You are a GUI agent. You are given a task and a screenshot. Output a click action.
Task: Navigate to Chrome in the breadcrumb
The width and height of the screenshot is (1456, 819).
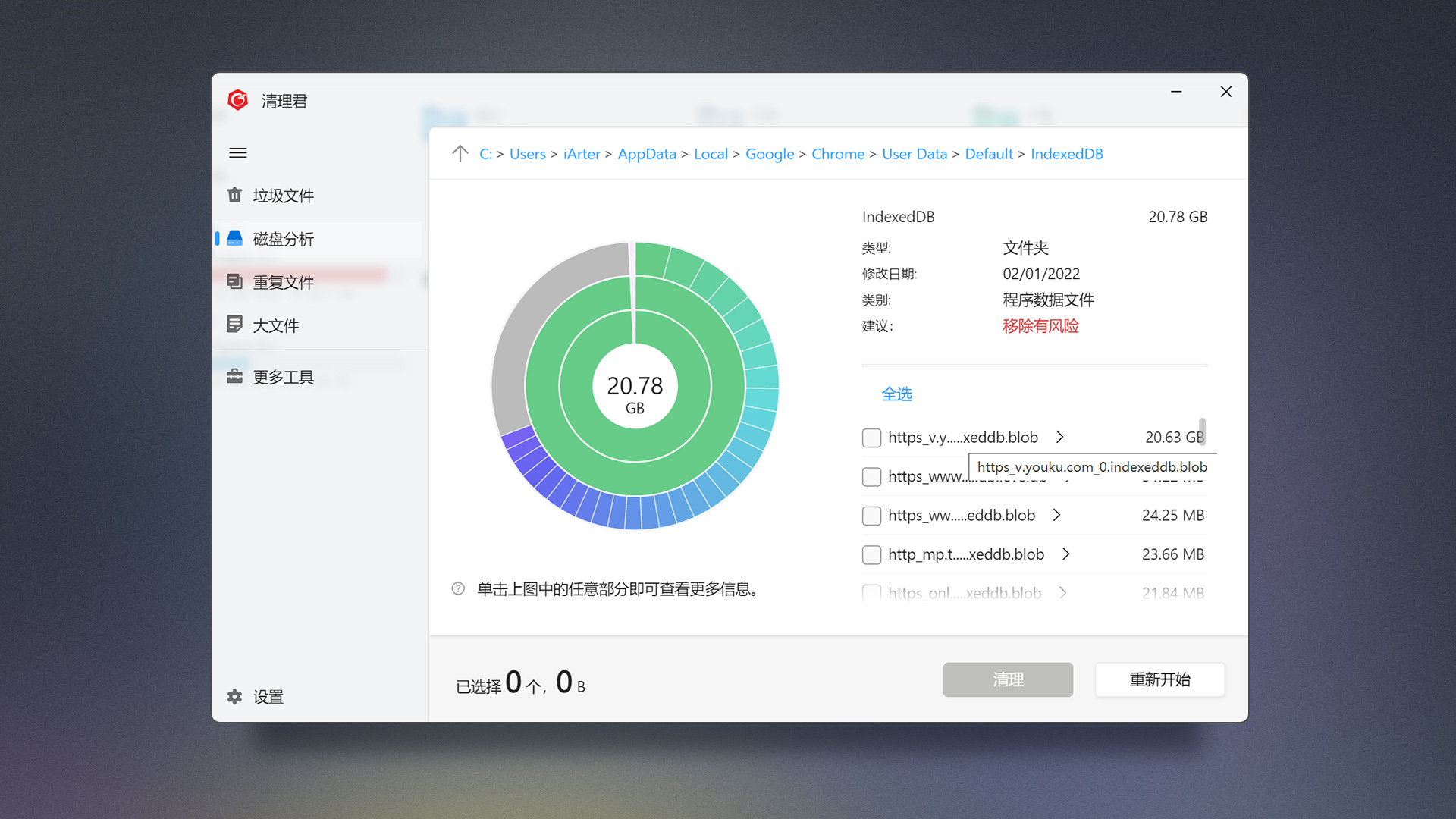pyautogui.click(x=837, y=154)
